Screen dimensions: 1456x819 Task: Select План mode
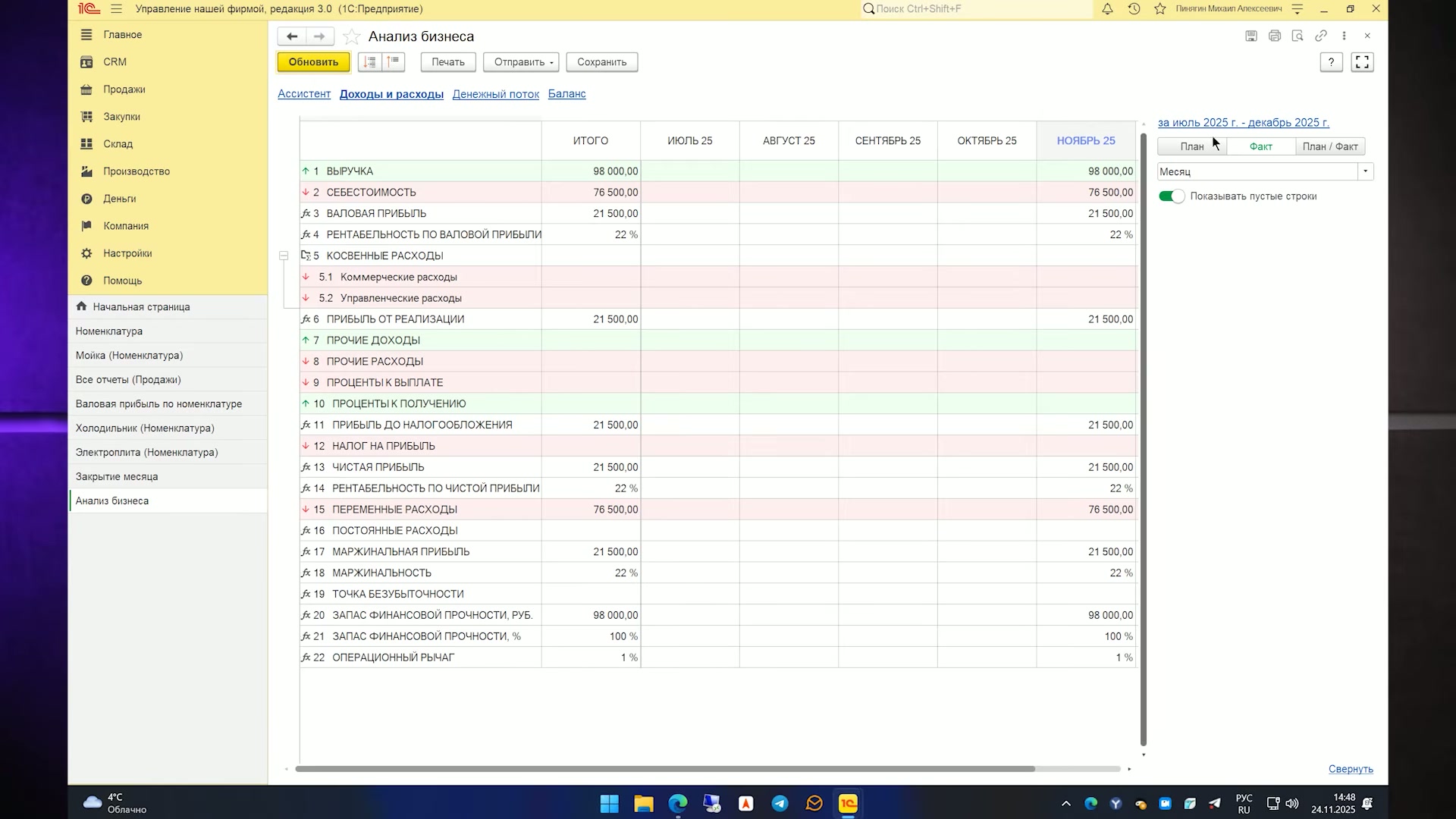(x=1192, y=146)
